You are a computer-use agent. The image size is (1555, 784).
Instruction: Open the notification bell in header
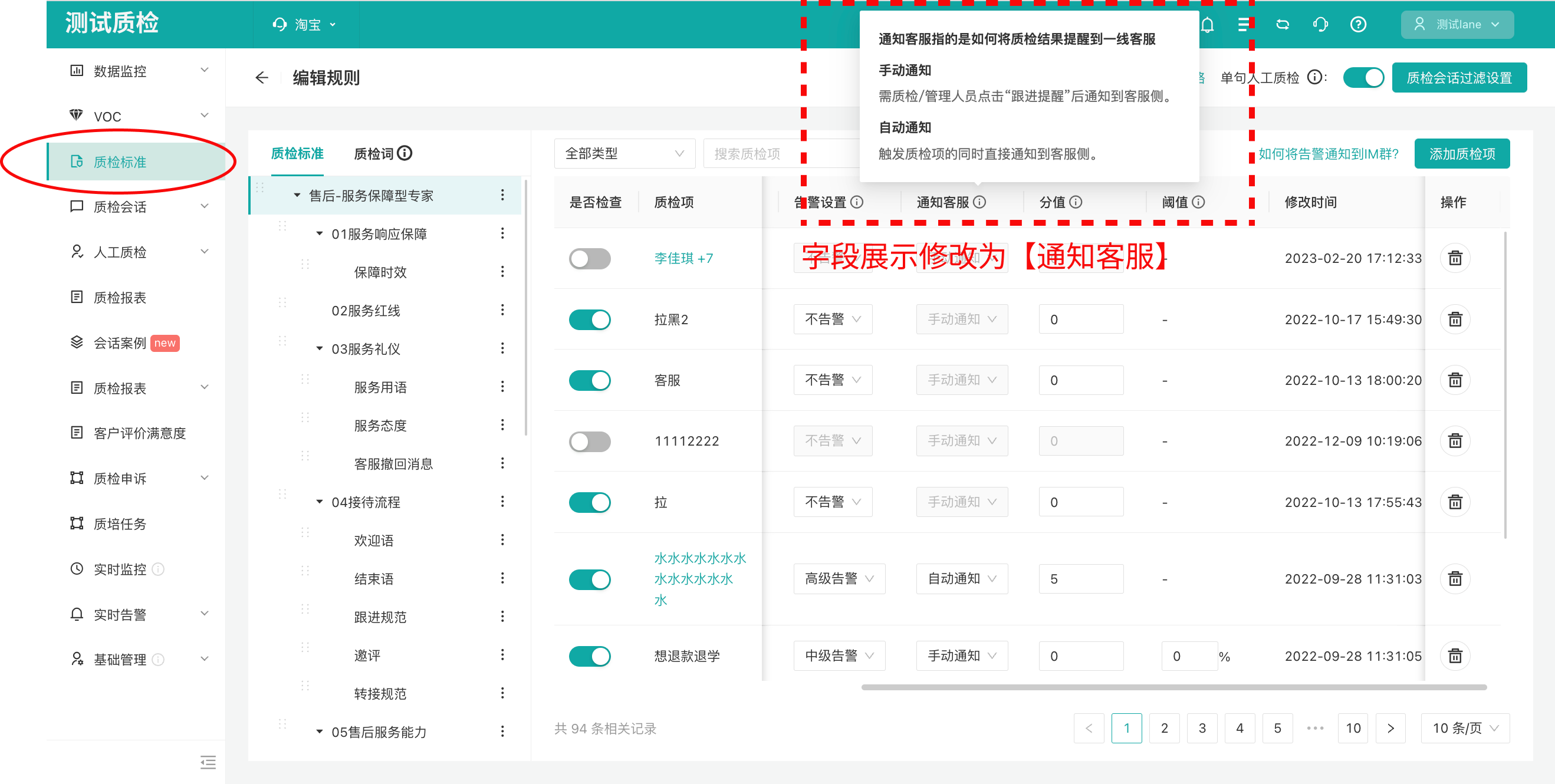pyautogui.click(x=1207, y=25)
